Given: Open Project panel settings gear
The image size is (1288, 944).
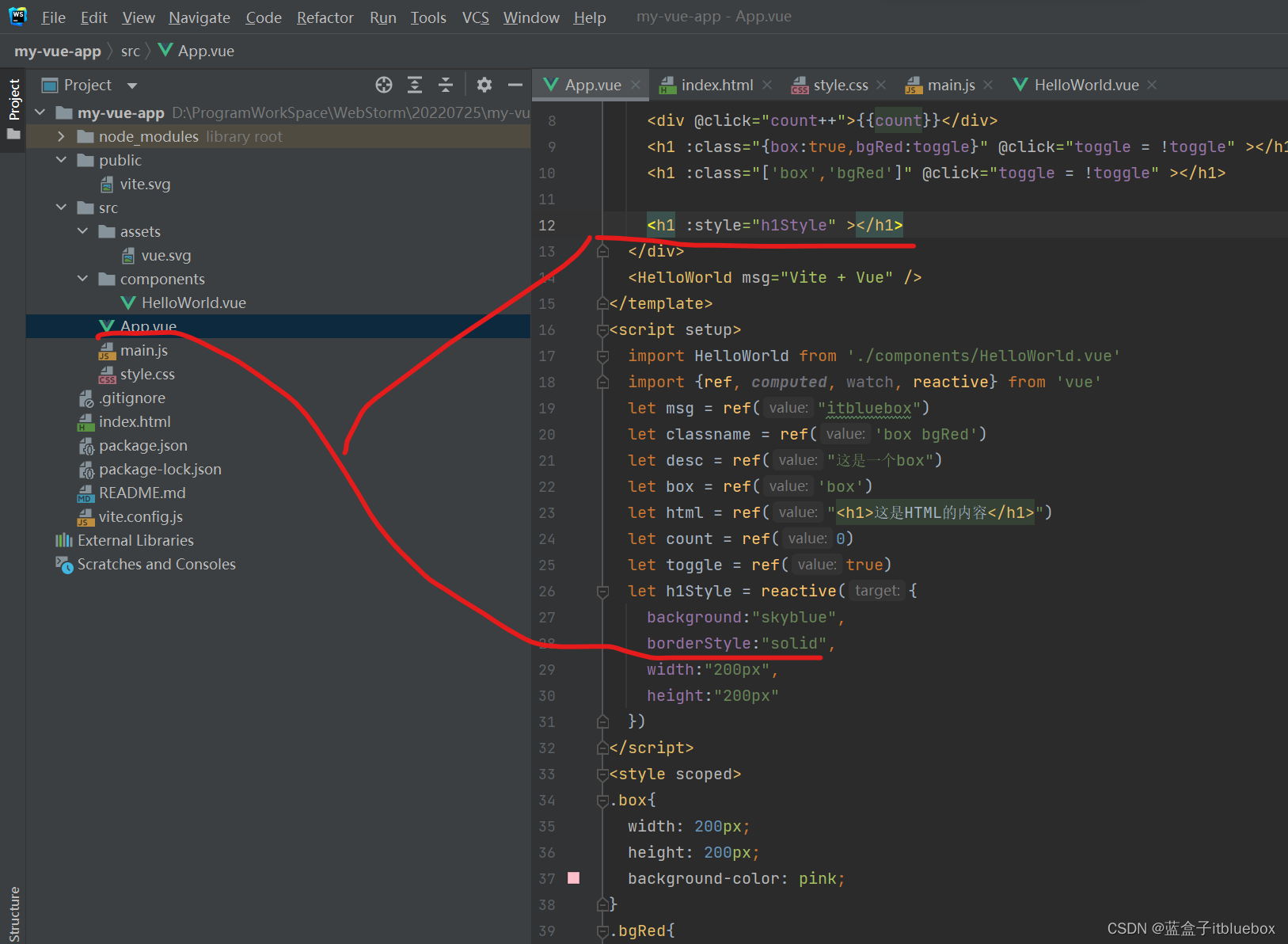Looking at the screenshot, I should click(484, 85).
